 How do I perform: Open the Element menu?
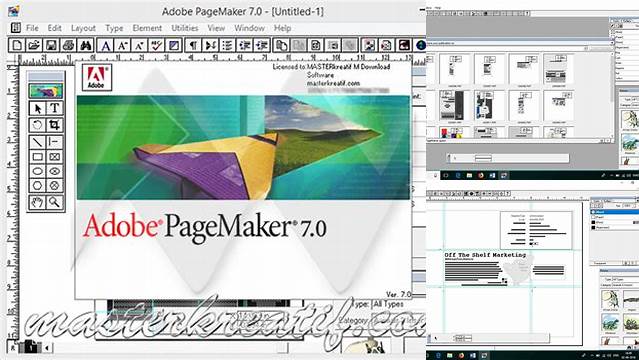(147, 28)
